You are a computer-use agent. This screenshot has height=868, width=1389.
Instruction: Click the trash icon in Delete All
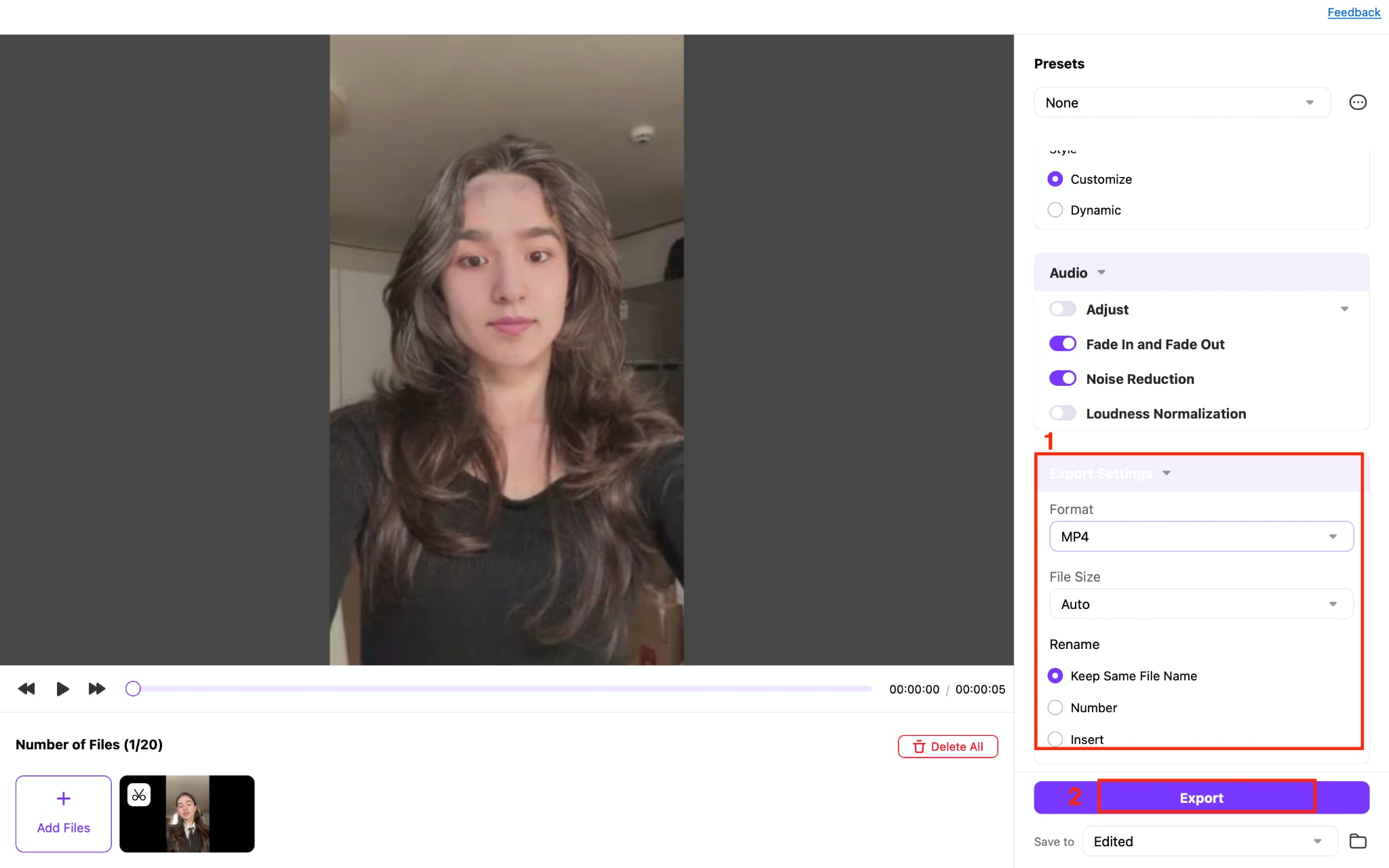tap(919, 747)
